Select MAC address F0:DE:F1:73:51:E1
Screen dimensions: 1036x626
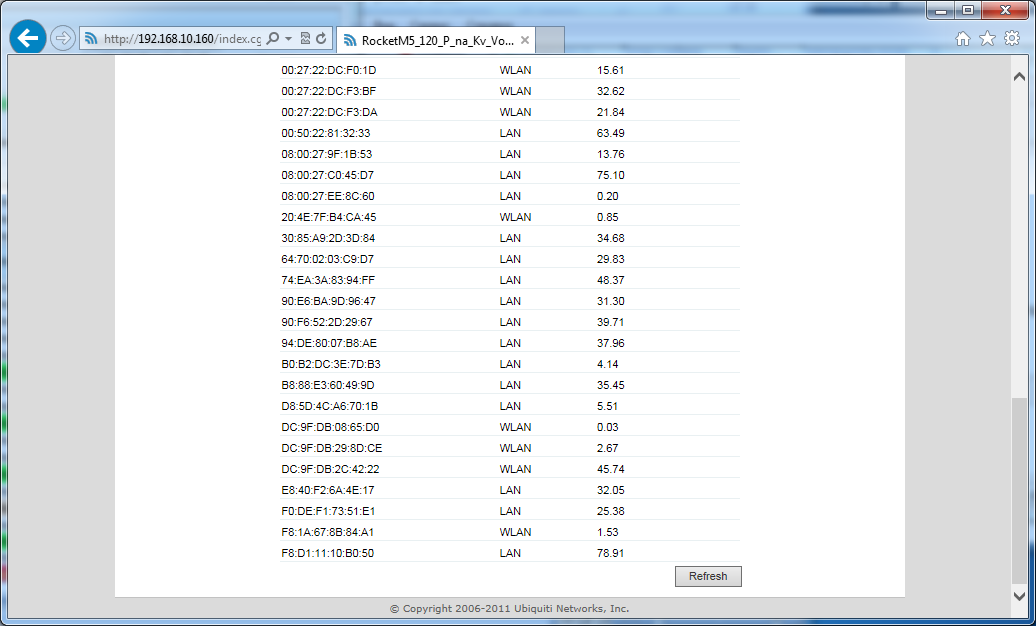pyautogui.click(x=328, y=511)
